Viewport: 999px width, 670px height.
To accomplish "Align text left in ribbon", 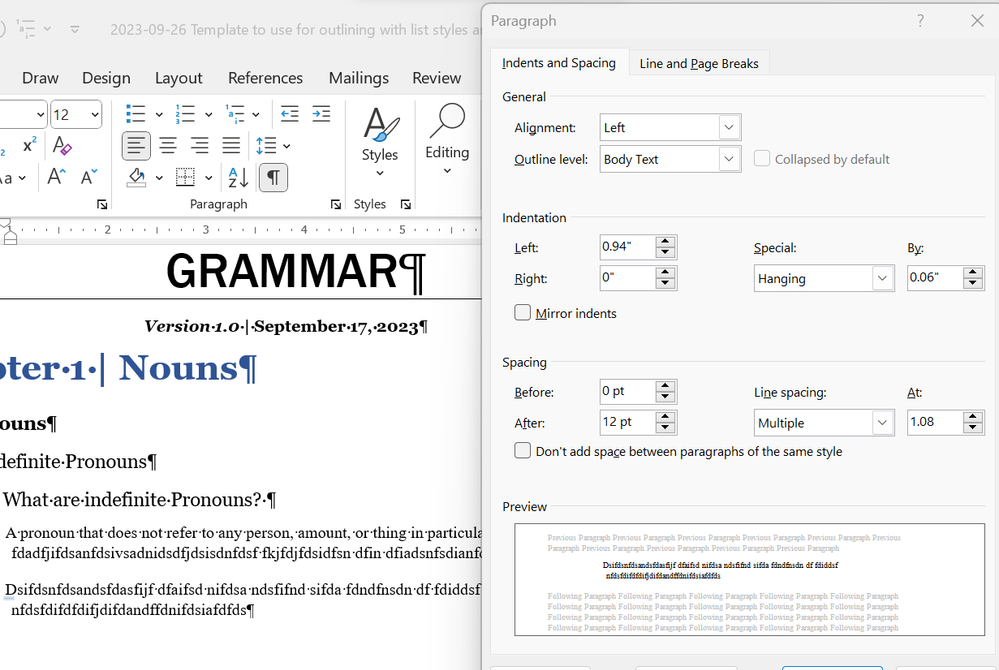I will click(x=136, y=146).
